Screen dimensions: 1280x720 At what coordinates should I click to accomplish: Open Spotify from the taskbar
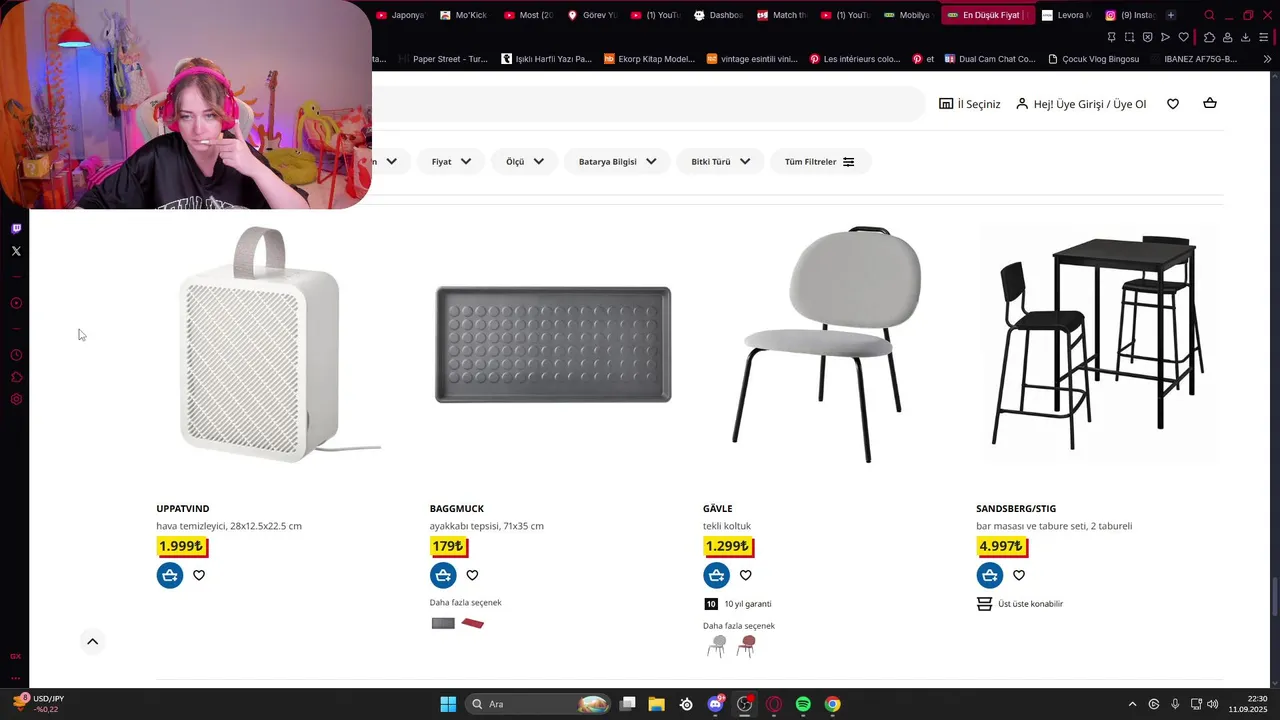coord(803,704)
